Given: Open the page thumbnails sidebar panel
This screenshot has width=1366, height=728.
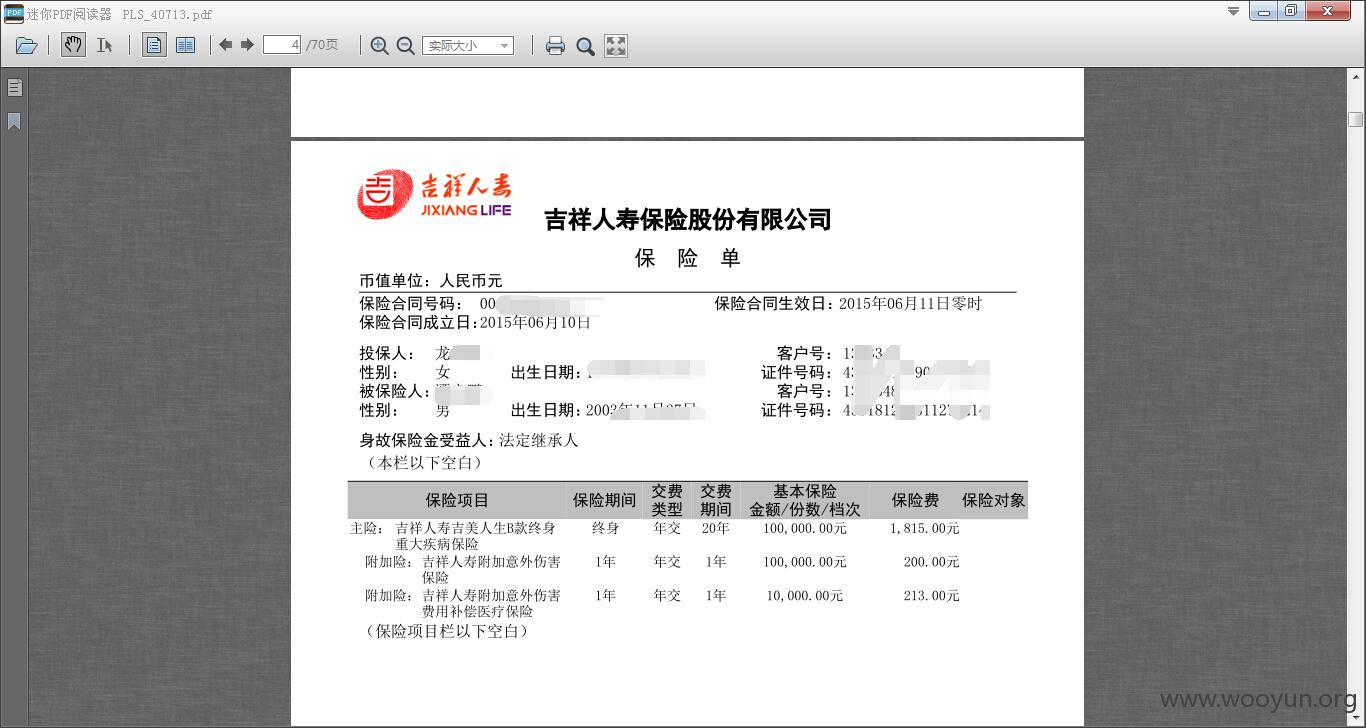Looking at the screenshot, I should (x=14, y=87).
